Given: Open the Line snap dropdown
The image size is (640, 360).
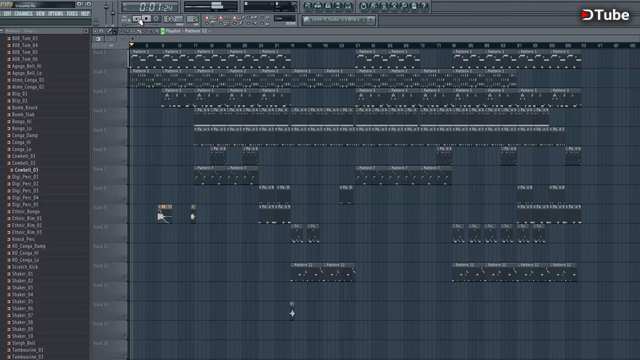Looking at the screenshot, I should [285, 18].
